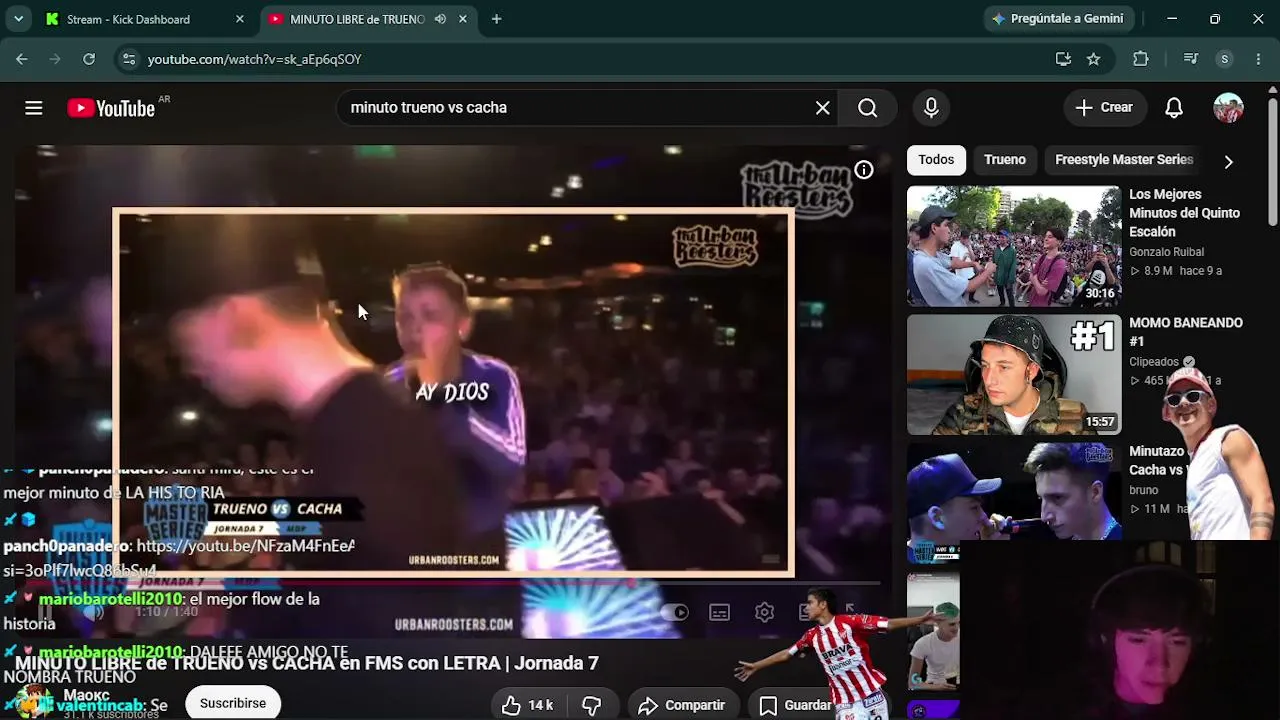Open YouTube notifications bell

pyautogui.click(x=1174, y=108)
